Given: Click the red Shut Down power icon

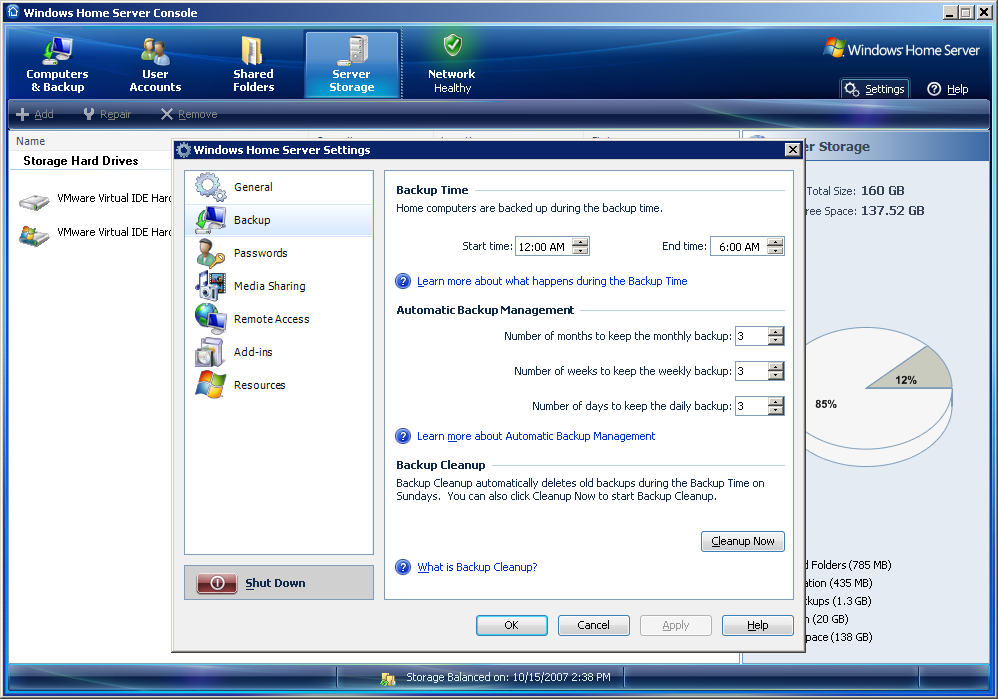Looking at the screenshot, I should point(217,583).
